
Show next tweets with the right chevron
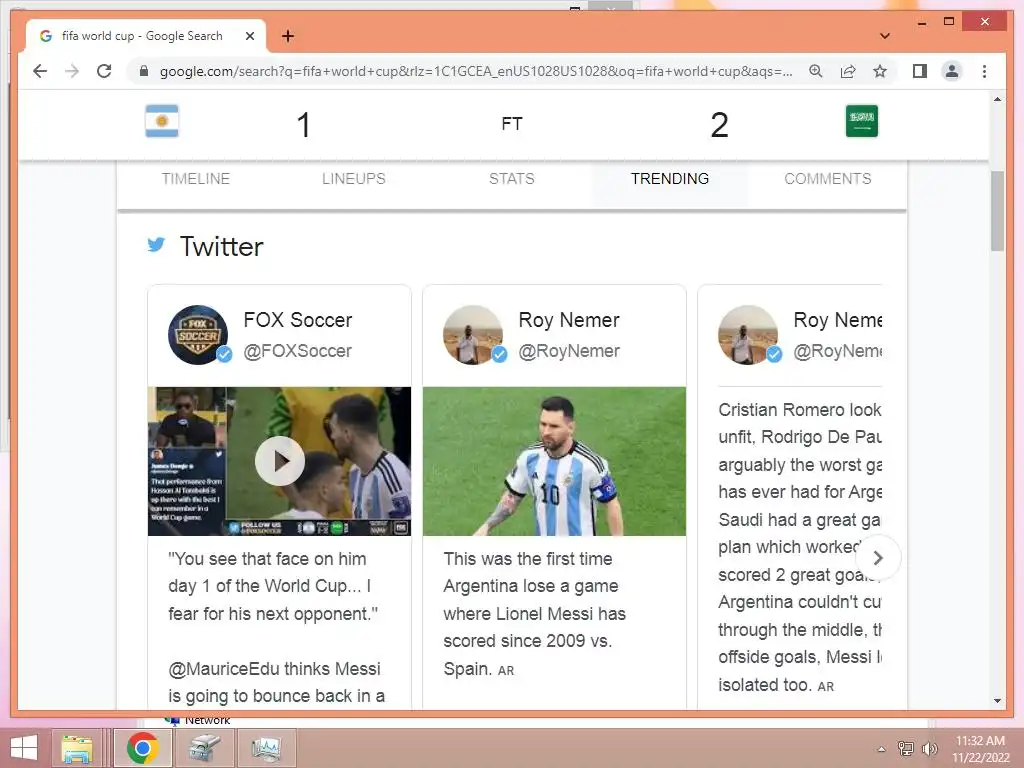pyautogui.click(x=878, y=558)
